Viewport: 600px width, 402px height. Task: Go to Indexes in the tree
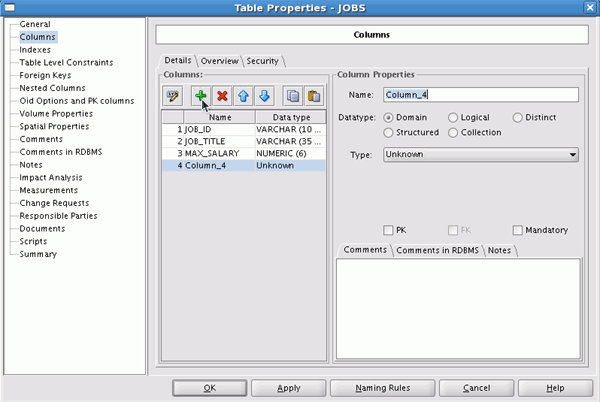(x=35, y=50)
